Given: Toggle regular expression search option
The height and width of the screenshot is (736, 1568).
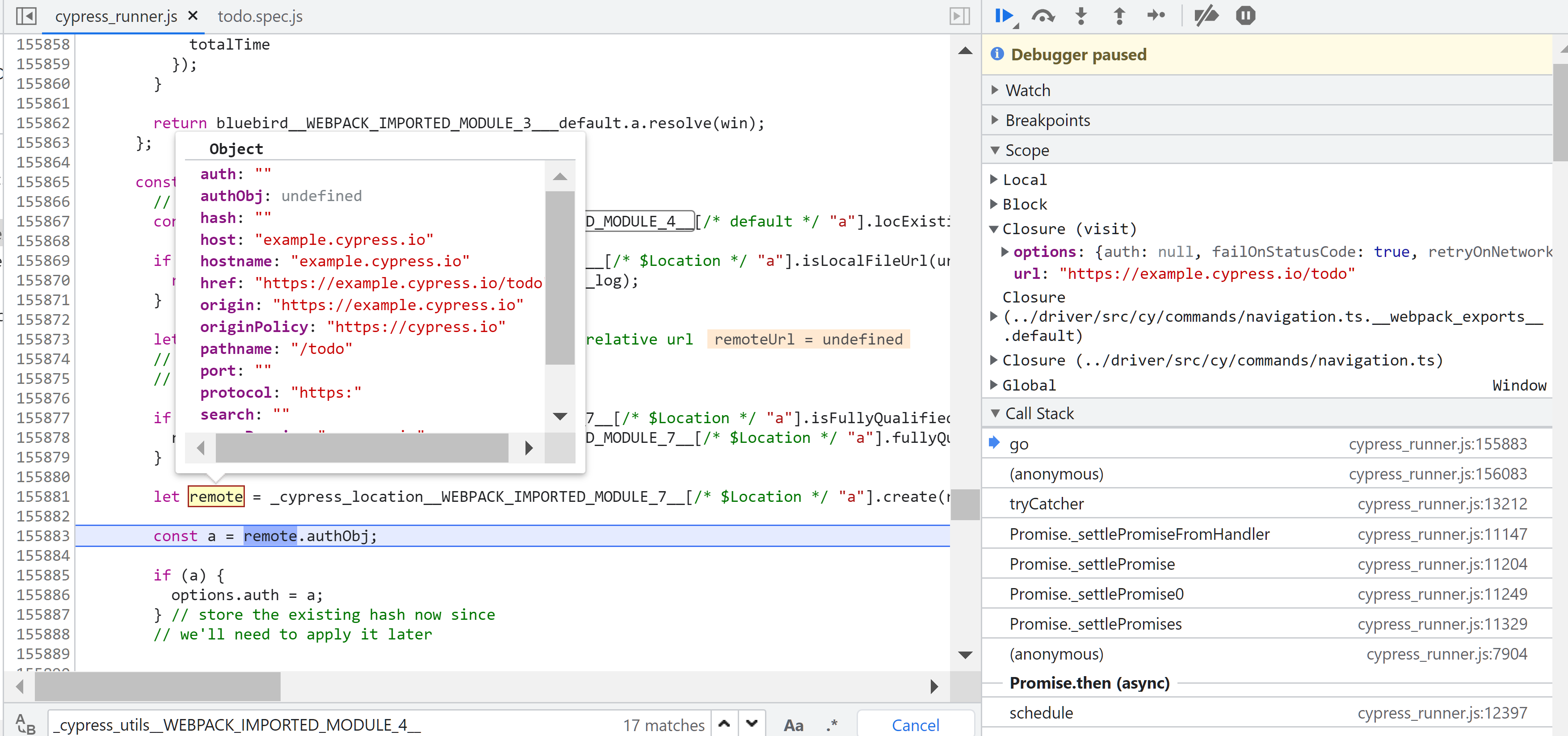Looking at the screenshot, I should tap(832, 724).
